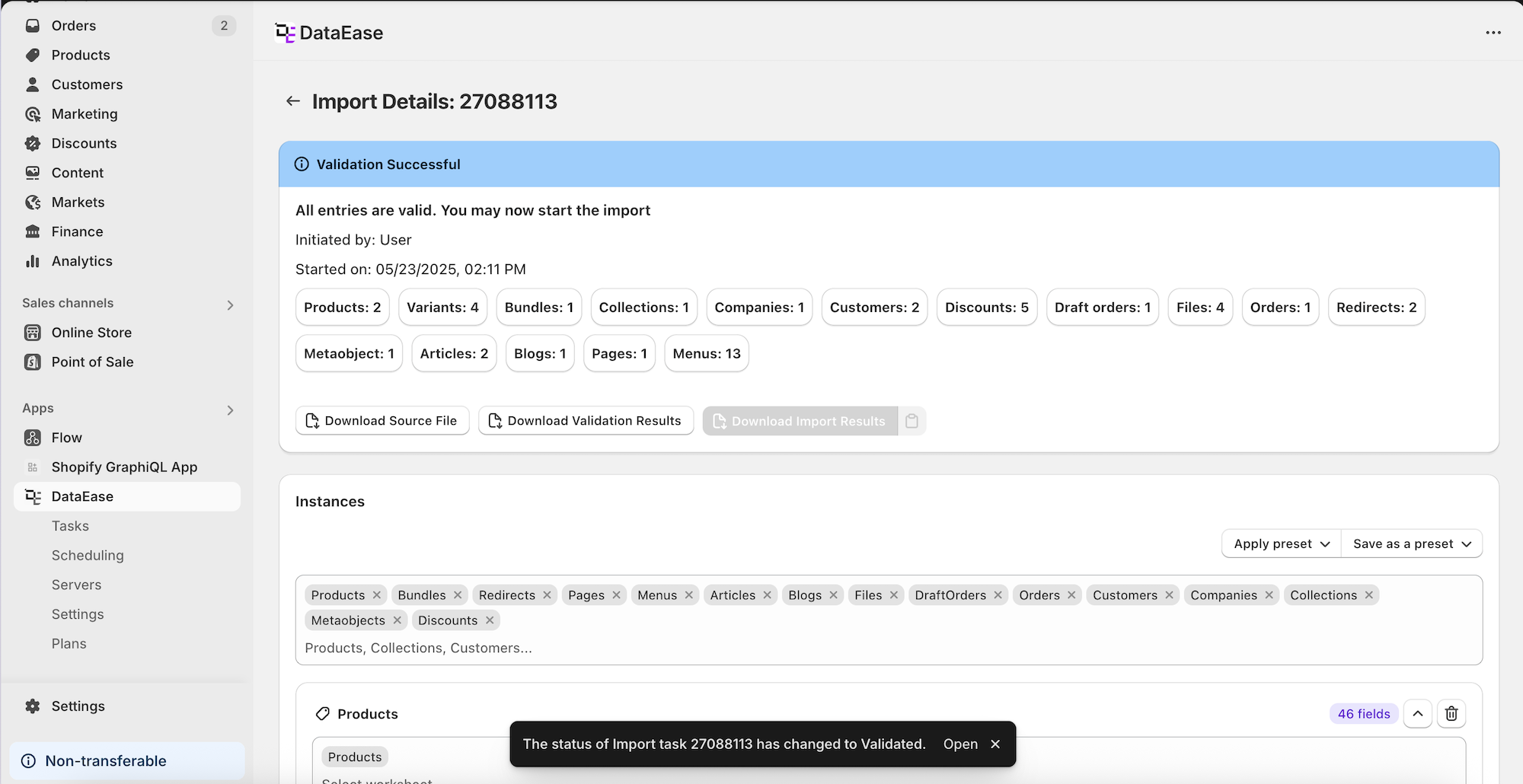Delete the Products instance with trash icon
Image resolution: width=1523 pixels, height=784 pixels.
point(1451,714)
